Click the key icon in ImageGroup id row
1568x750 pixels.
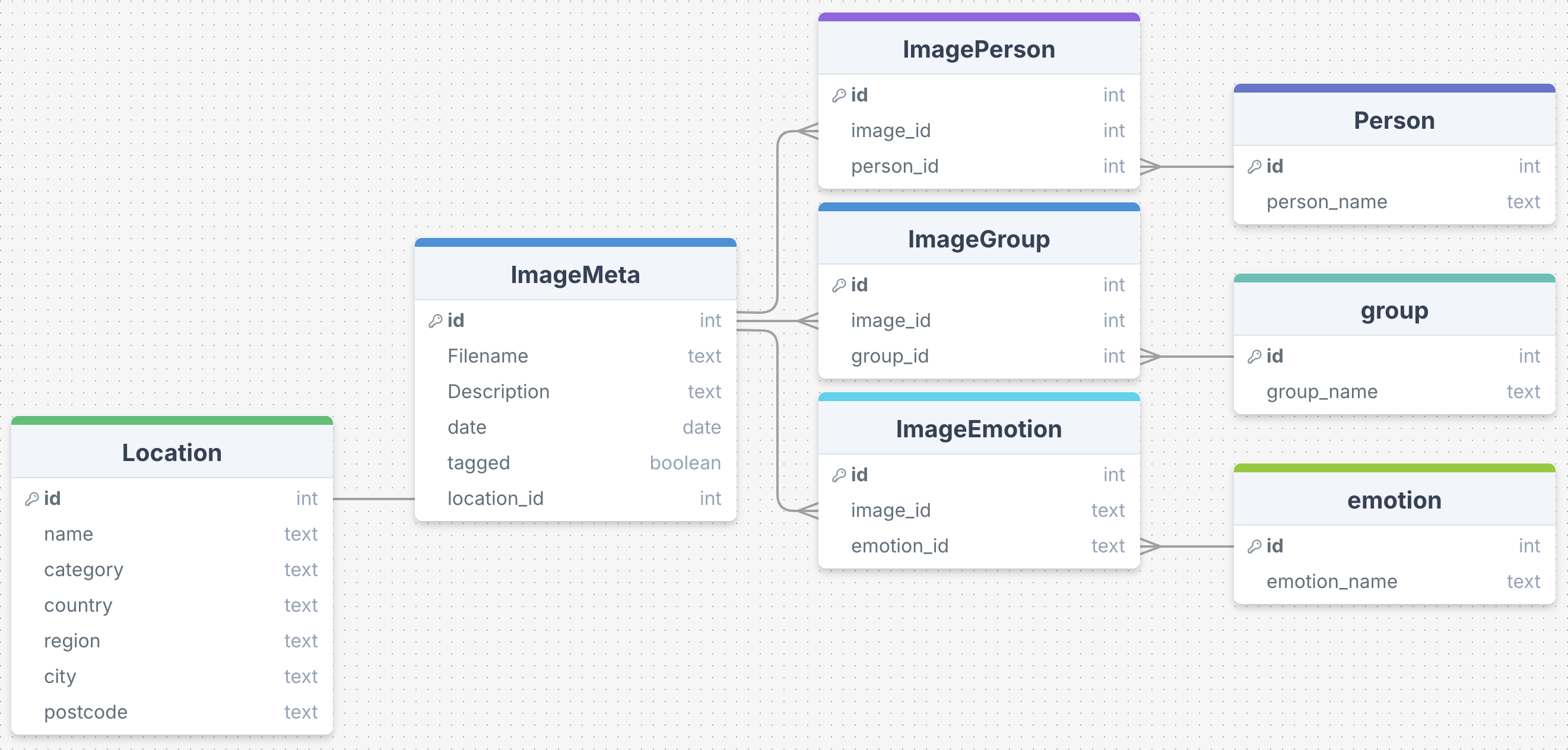839,285
